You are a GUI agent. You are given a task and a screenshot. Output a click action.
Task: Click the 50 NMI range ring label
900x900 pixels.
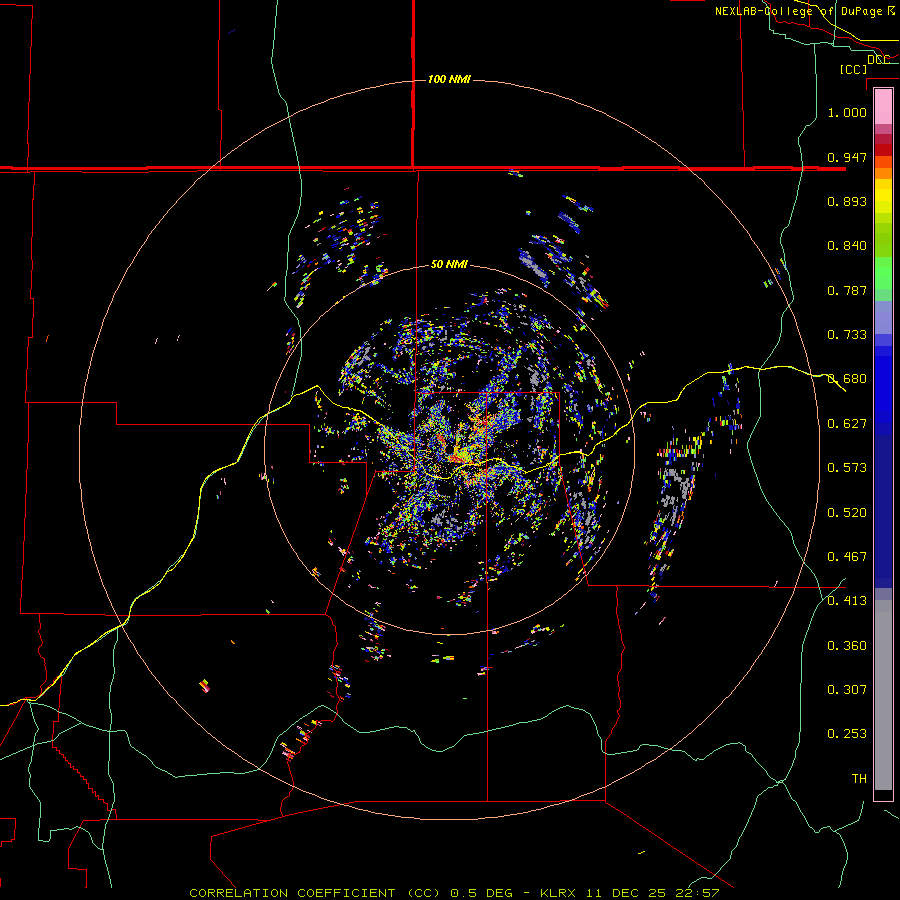coord(449,264)
